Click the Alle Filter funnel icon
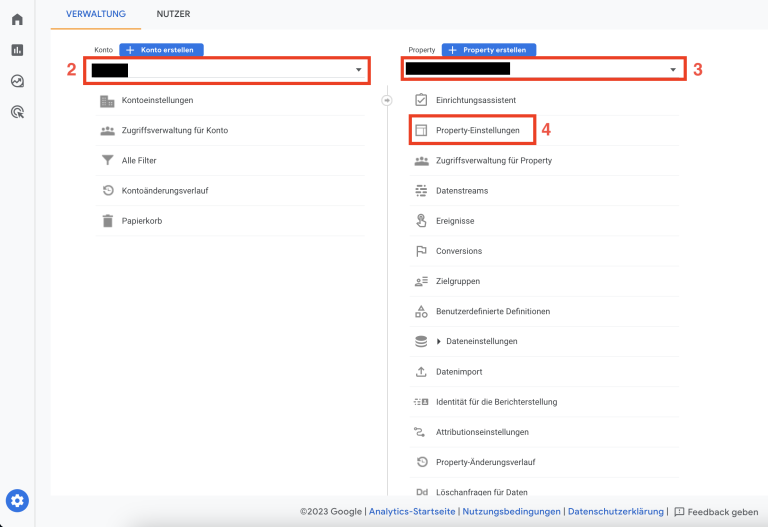Image resolution: width=768 pixels, height=527 pixels. coord(107,161)
